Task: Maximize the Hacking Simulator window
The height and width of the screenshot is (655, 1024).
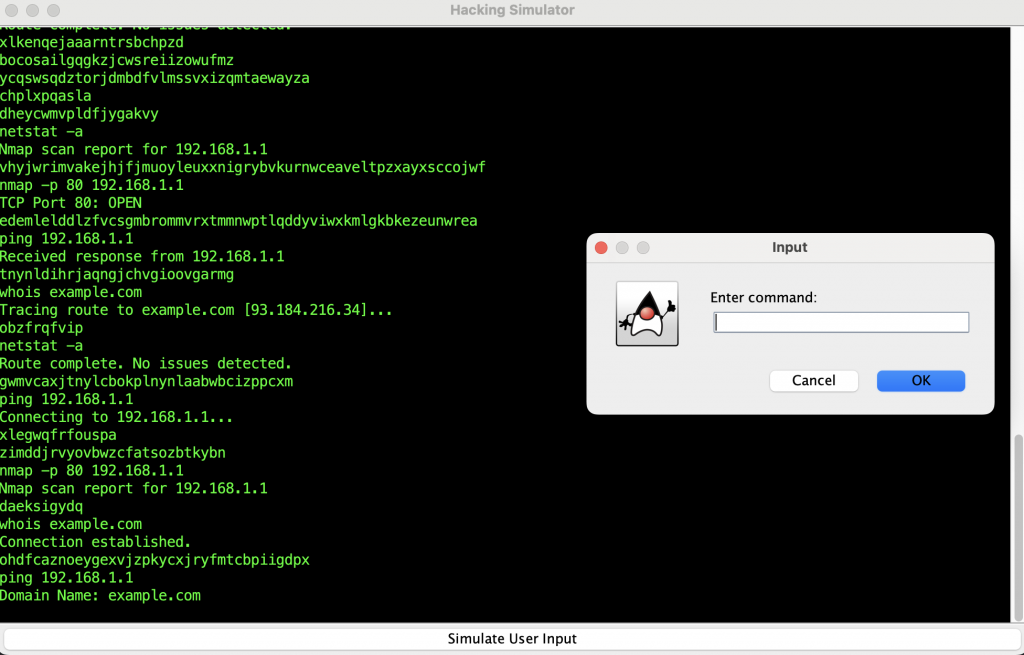Action: coord(52,10)
